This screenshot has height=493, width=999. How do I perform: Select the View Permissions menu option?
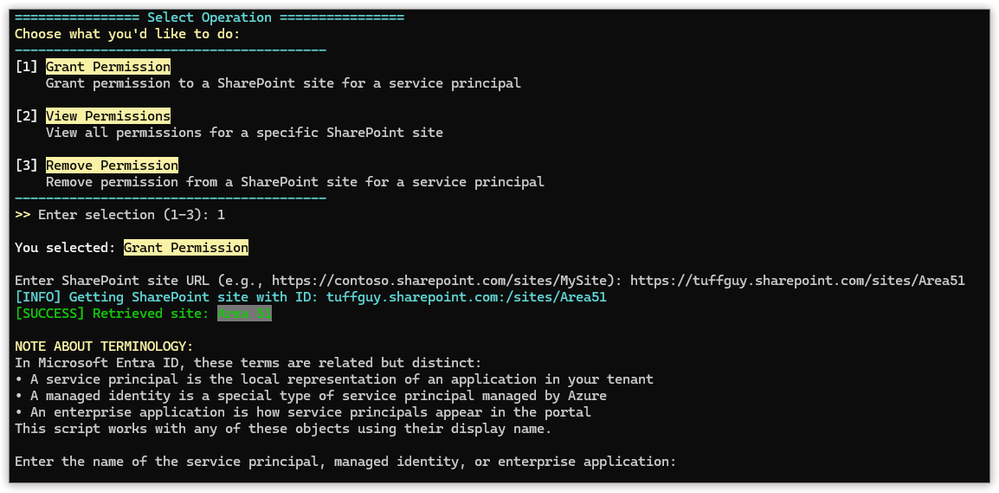pyautogui.click(x=108, y=116)
